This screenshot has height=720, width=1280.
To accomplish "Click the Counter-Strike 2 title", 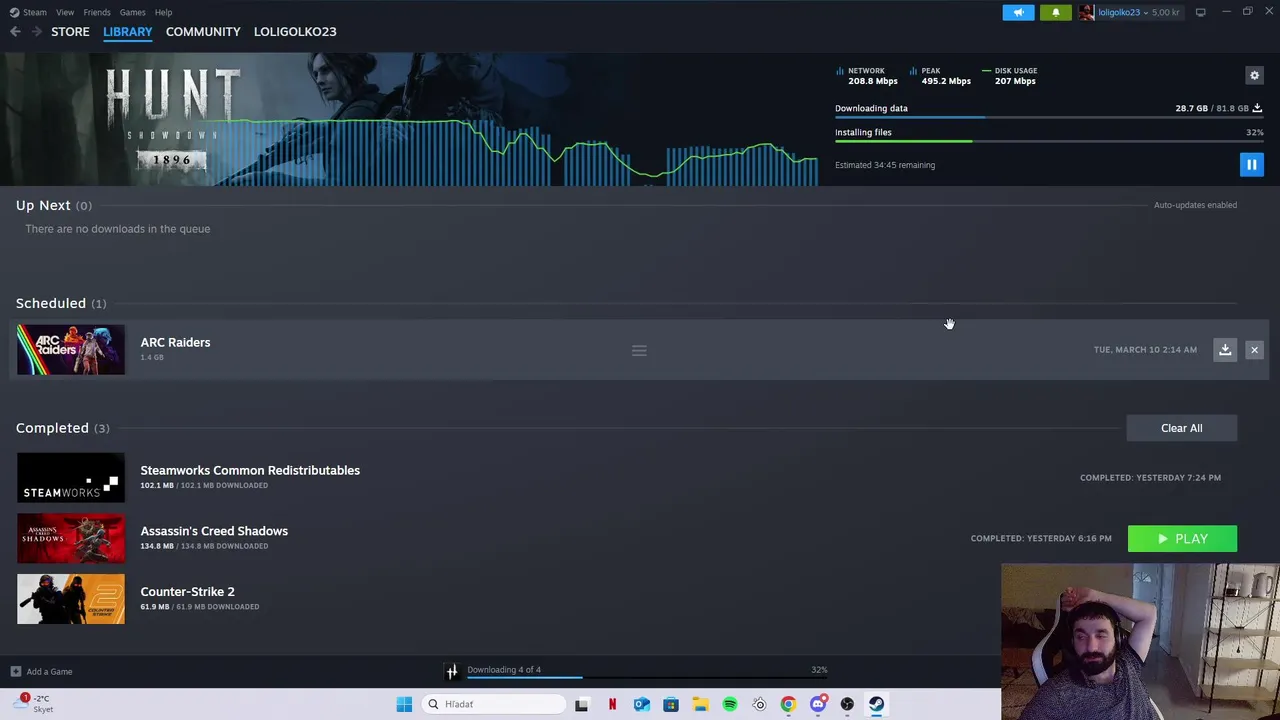I will click(187, 592).
